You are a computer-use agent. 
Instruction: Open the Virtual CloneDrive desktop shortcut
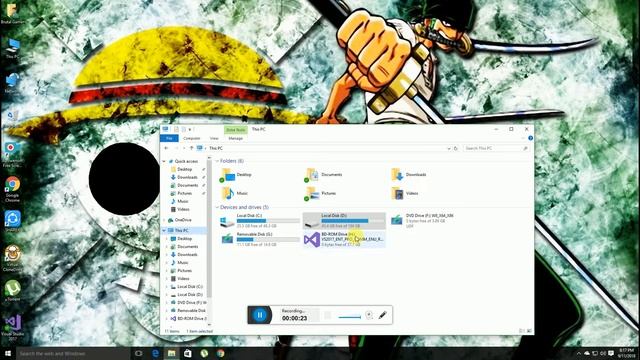pyautogui.click(x=12, y=258)
